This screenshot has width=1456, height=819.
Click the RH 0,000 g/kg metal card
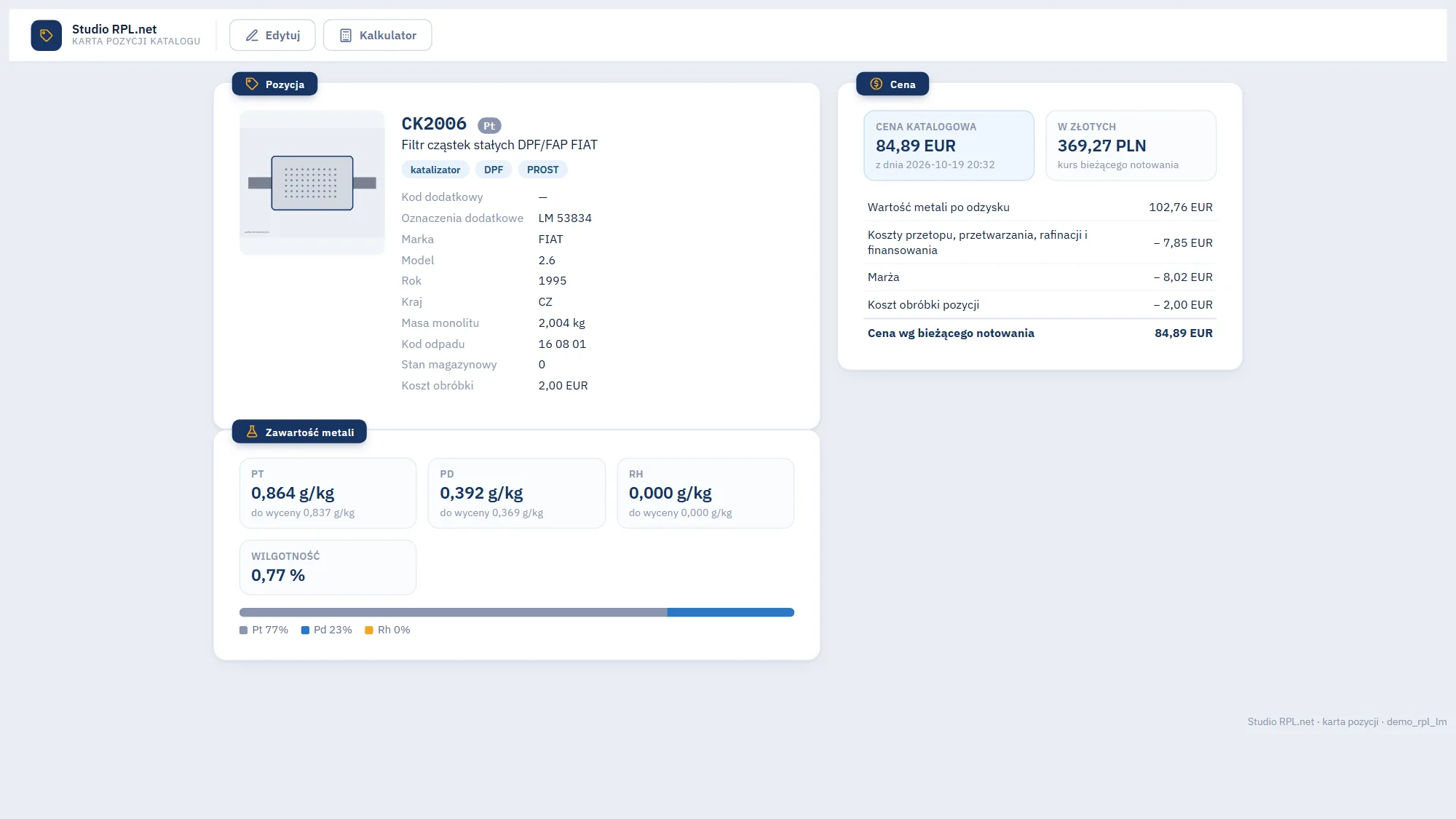pos(705,493)
